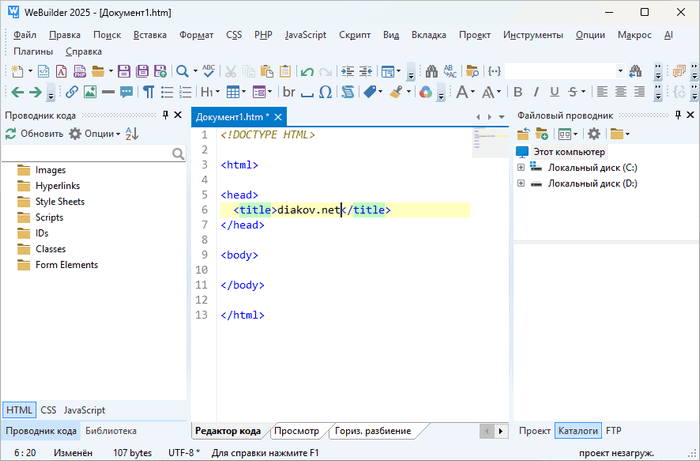The image size is (700, 461).
Task: Open the Опции dropdown in code explorer
Action: click(96, 133)
